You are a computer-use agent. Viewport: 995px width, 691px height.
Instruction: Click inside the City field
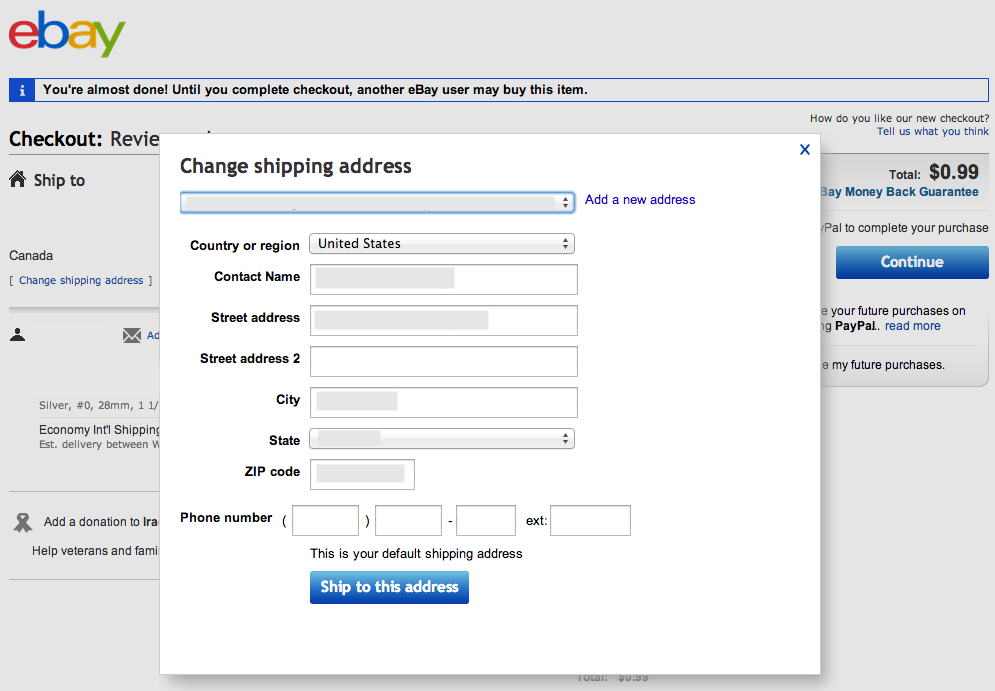click(x=443, y=402)
